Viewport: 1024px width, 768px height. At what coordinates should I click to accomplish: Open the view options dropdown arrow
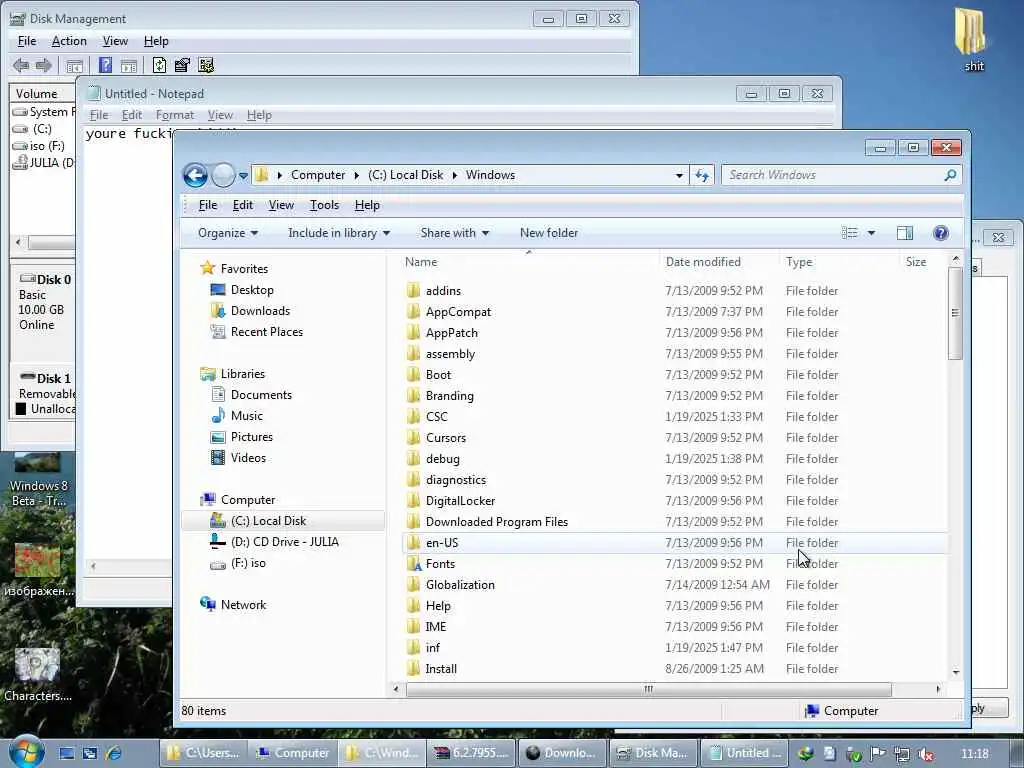coord(871,233)
